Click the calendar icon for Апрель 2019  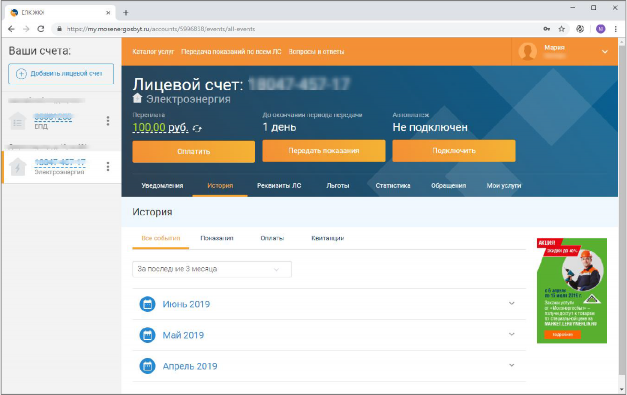[x=147, y=366]
